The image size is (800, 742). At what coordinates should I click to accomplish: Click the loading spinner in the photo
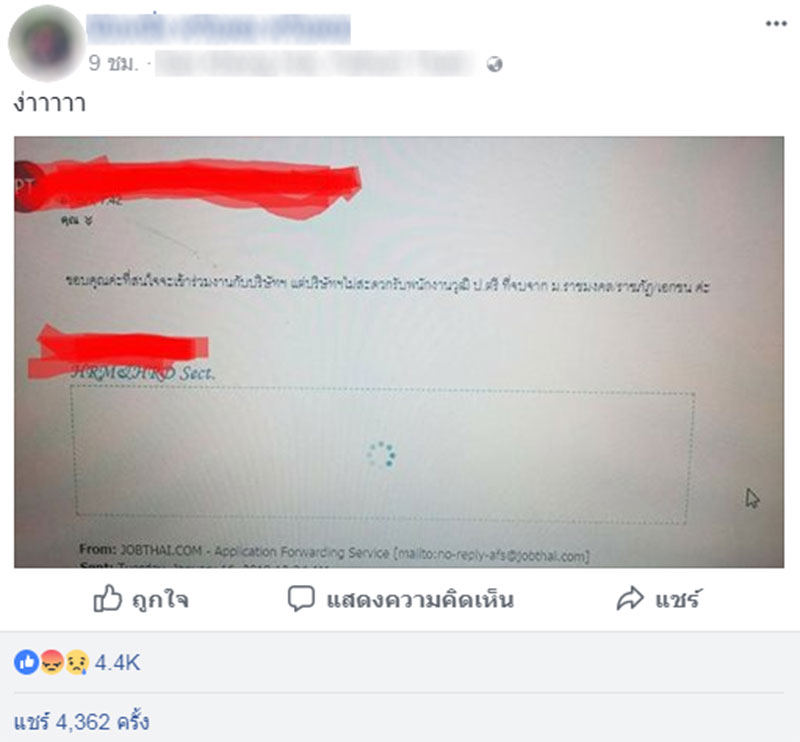(x=381, y=454)
